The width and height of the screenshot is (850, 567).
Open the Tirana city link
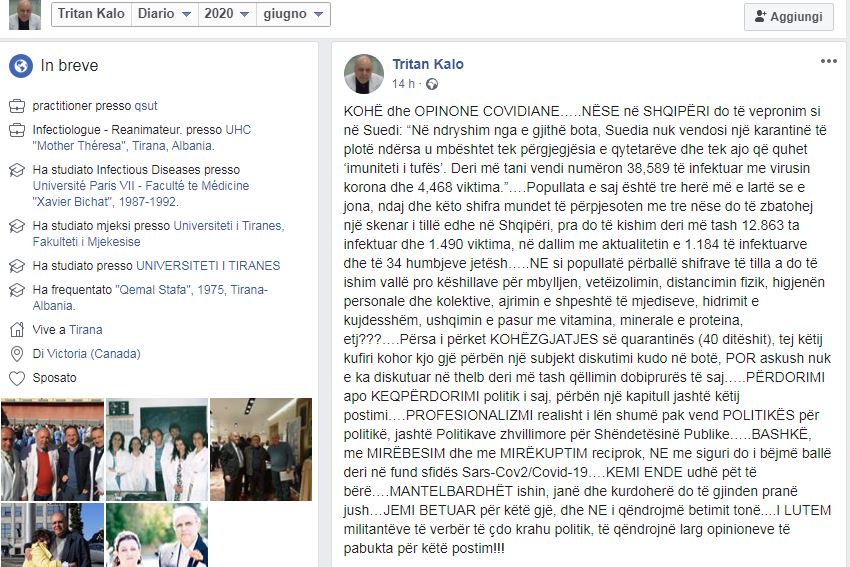click(85, 330)
